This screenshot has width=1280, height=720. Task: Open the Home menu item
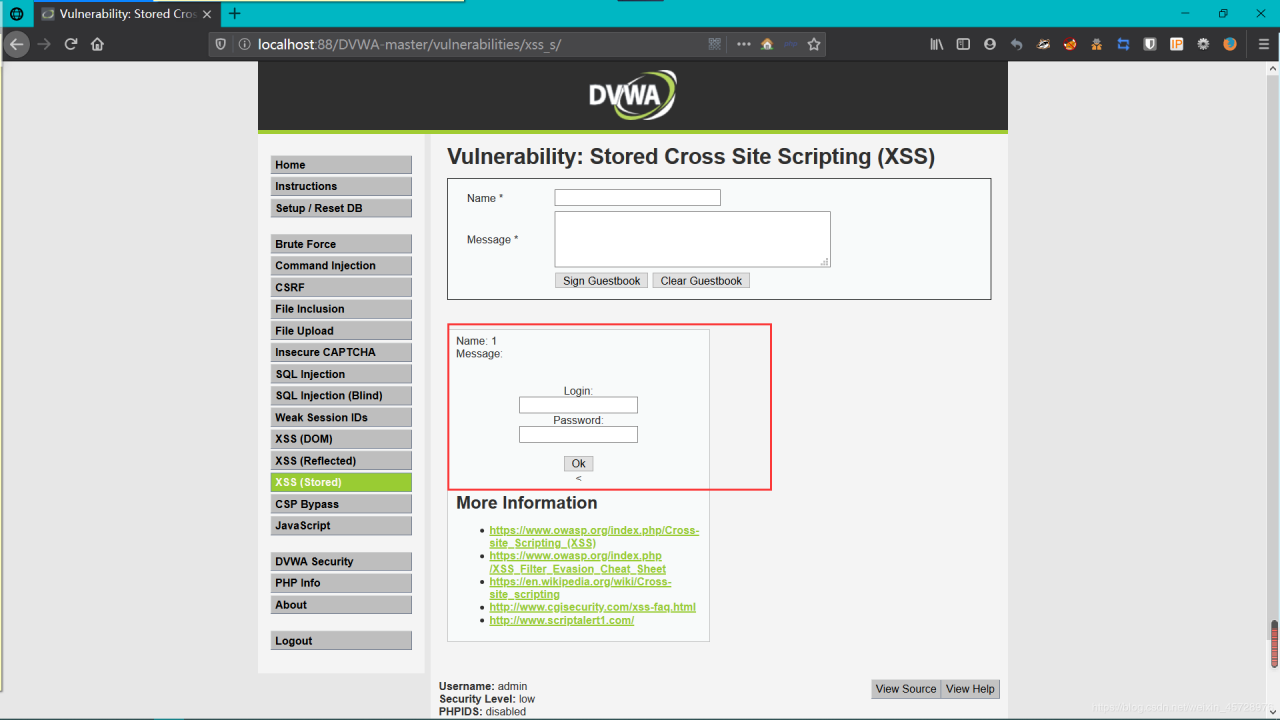point(341,165)
